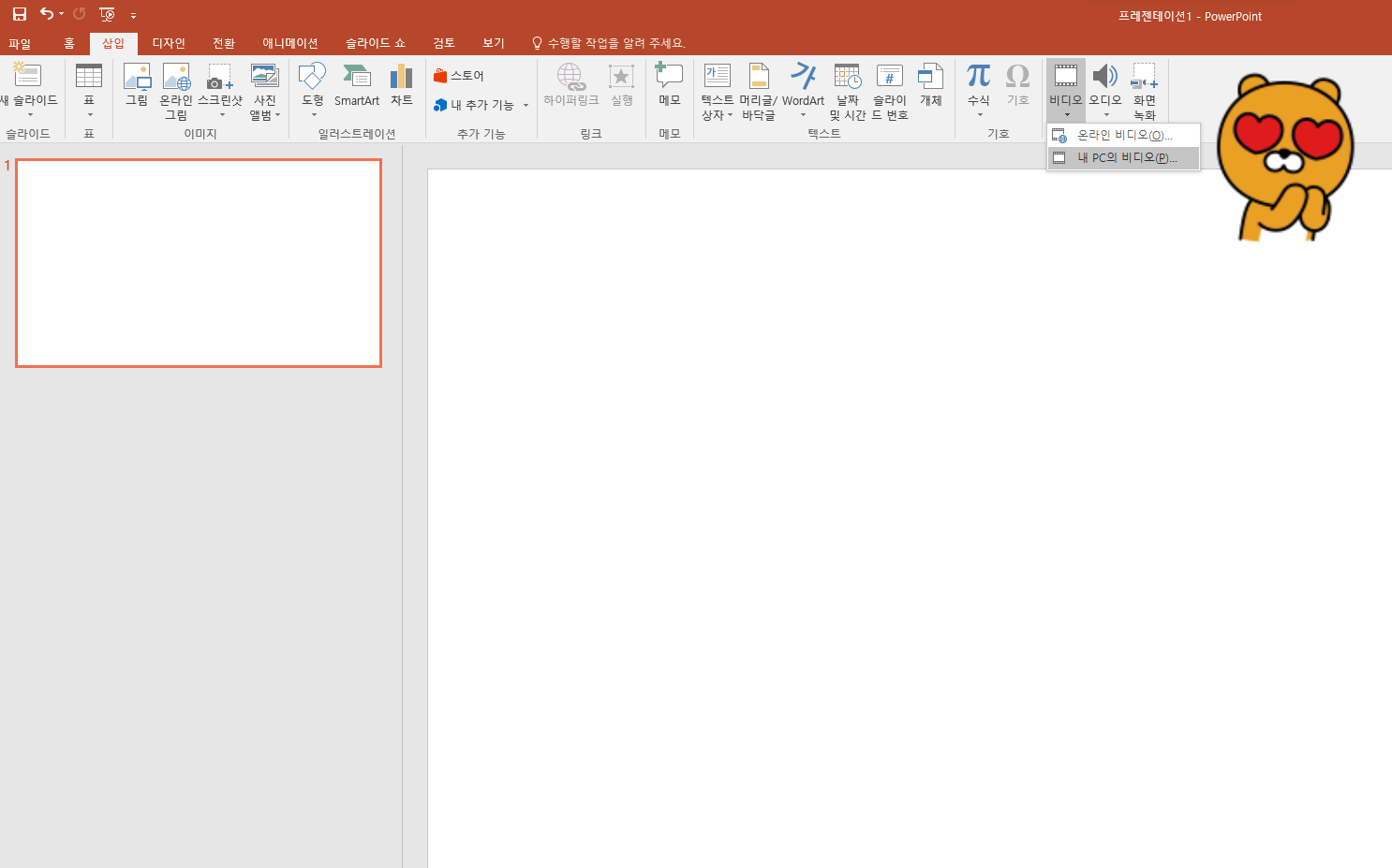This screenshot has height=868, width=1392.
Task: Click 내 추가 기능 my add-ins
Action: 474,105
